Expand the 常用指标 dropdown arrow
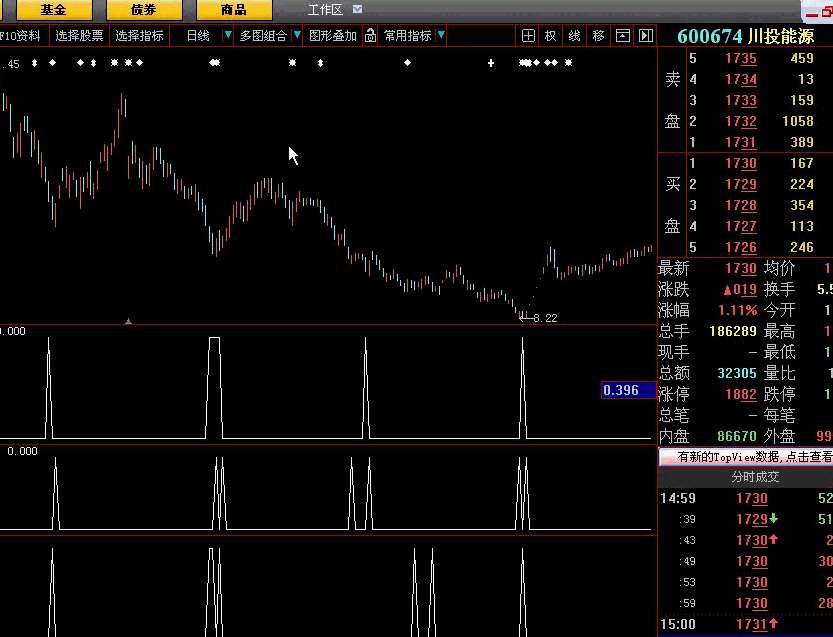The width and height of the screenshot is (833, 637). coord(441,36)
